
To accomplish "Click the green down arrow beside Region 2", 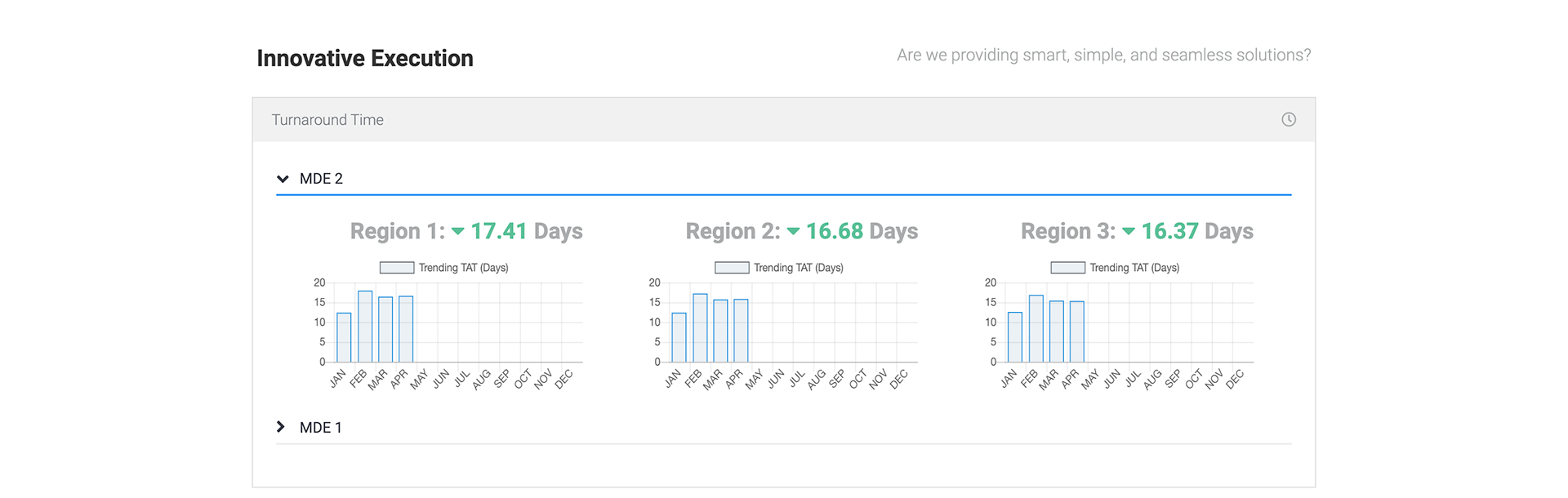I will 793,232.
